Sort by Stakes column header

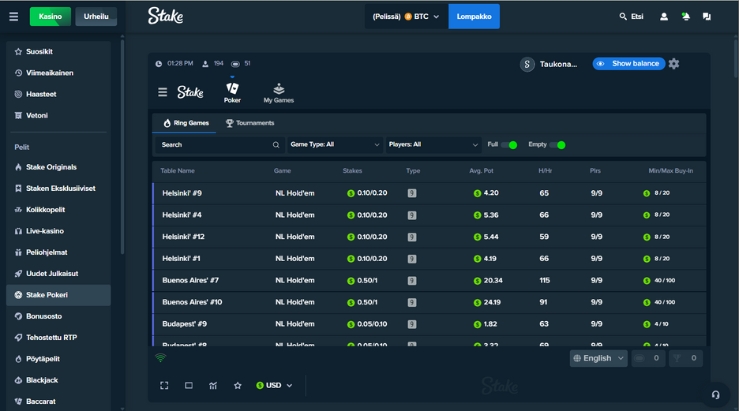click(x=352, y=171)
